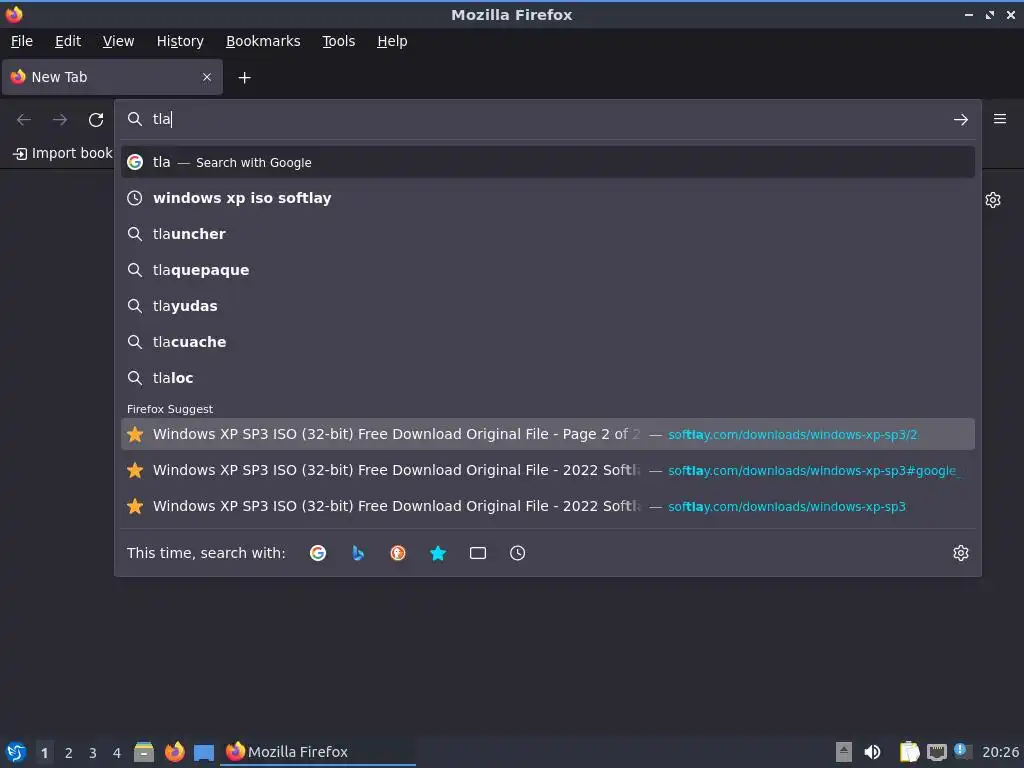Launch Firefox from the panel quick launcher
Viewport: 1024px width, 768px height.
[x=174, y=752]
